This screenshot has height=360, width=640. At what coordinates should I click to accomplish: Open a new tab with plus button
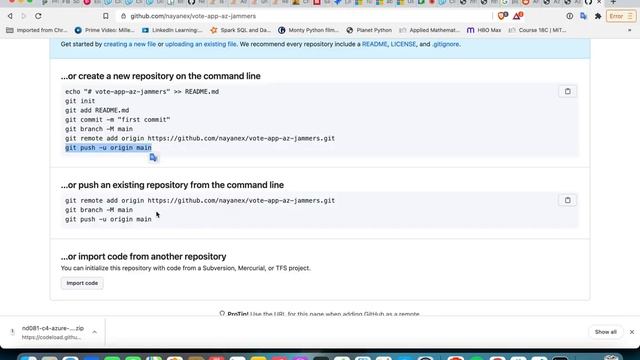613,2
